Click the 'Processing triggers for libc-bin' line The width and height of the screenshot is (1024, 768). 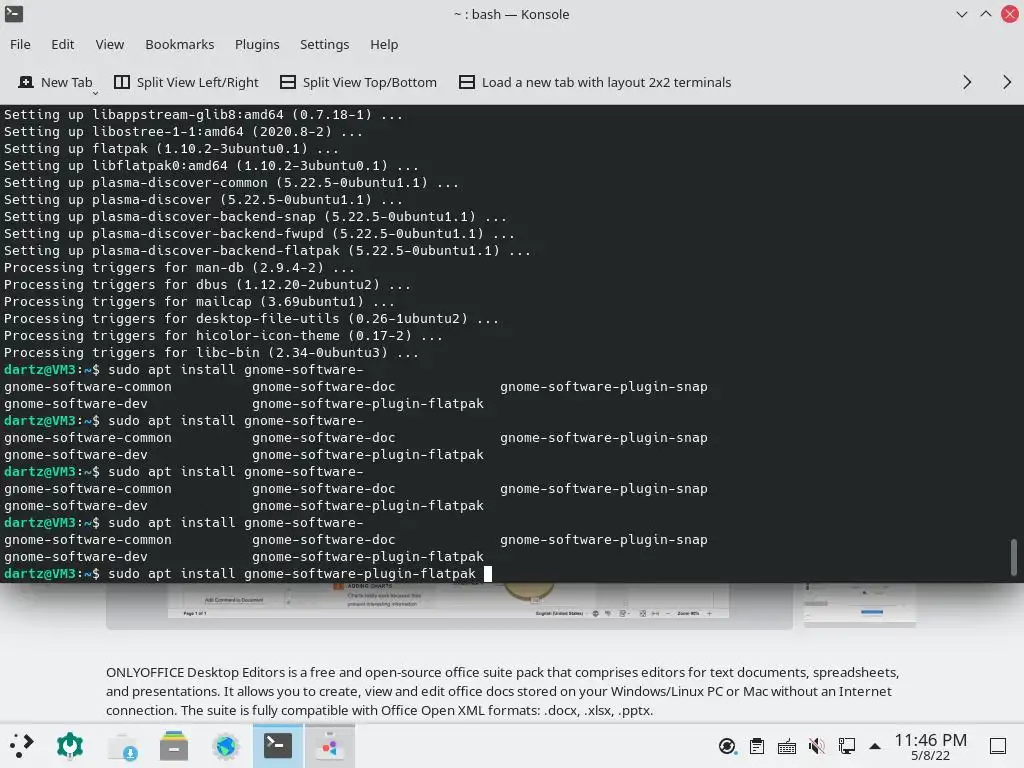[211, 353]
